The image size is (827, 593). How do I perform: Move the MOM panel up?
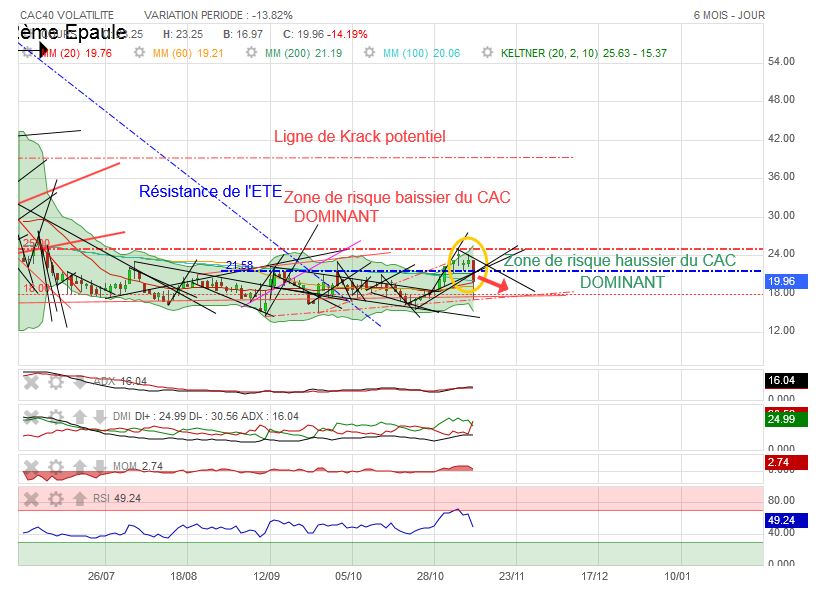(x=80, y=466)
